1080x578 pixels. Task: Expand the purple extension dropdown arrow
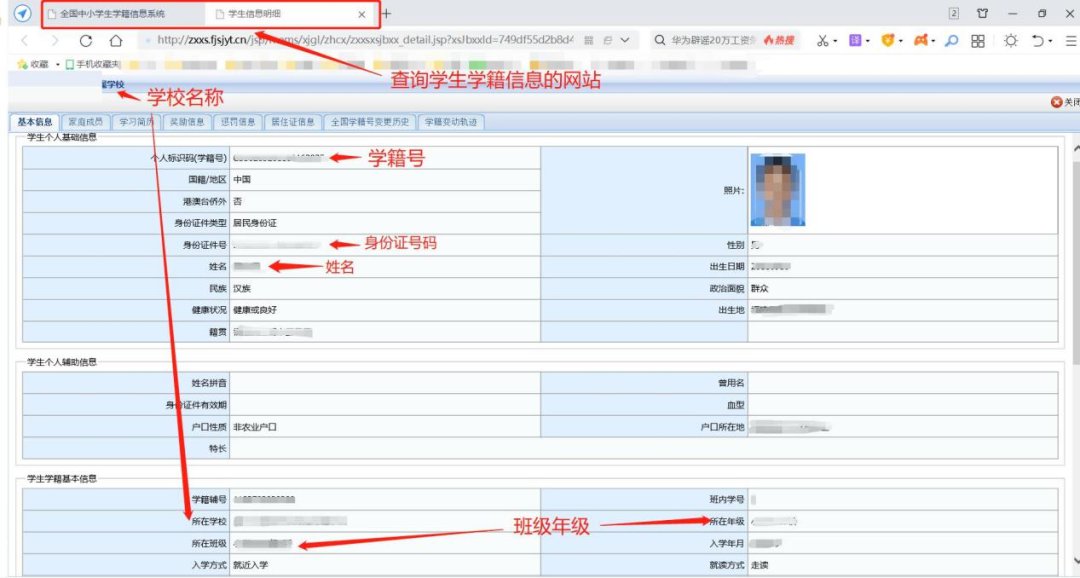click(867, 41)
